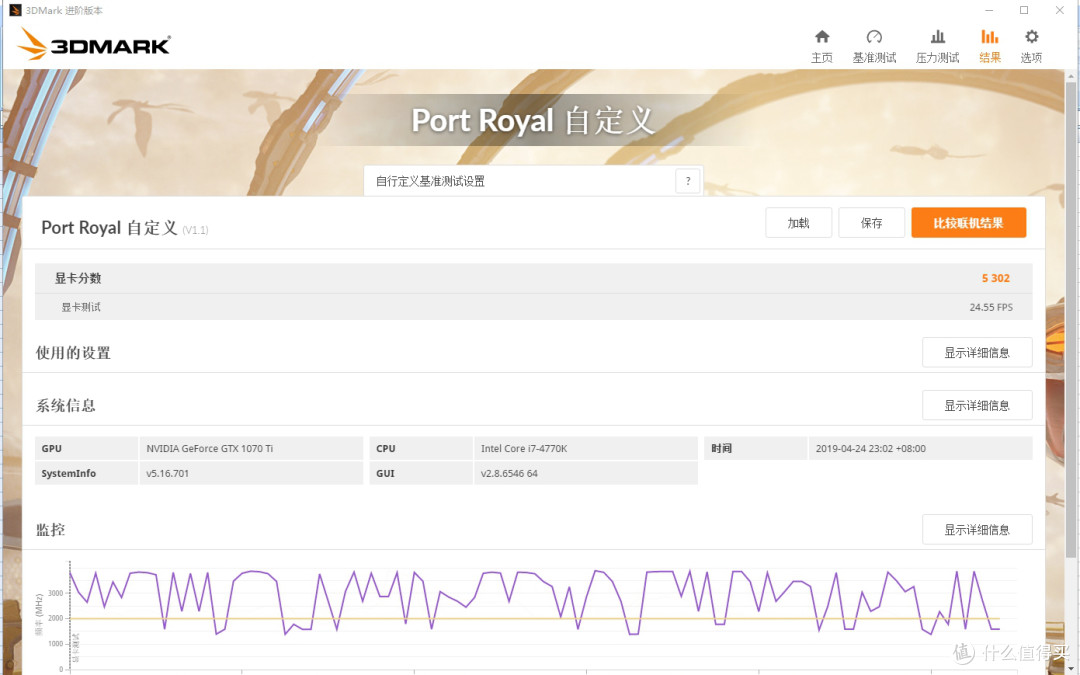Click the 3DMark logo

pos(94,44)
